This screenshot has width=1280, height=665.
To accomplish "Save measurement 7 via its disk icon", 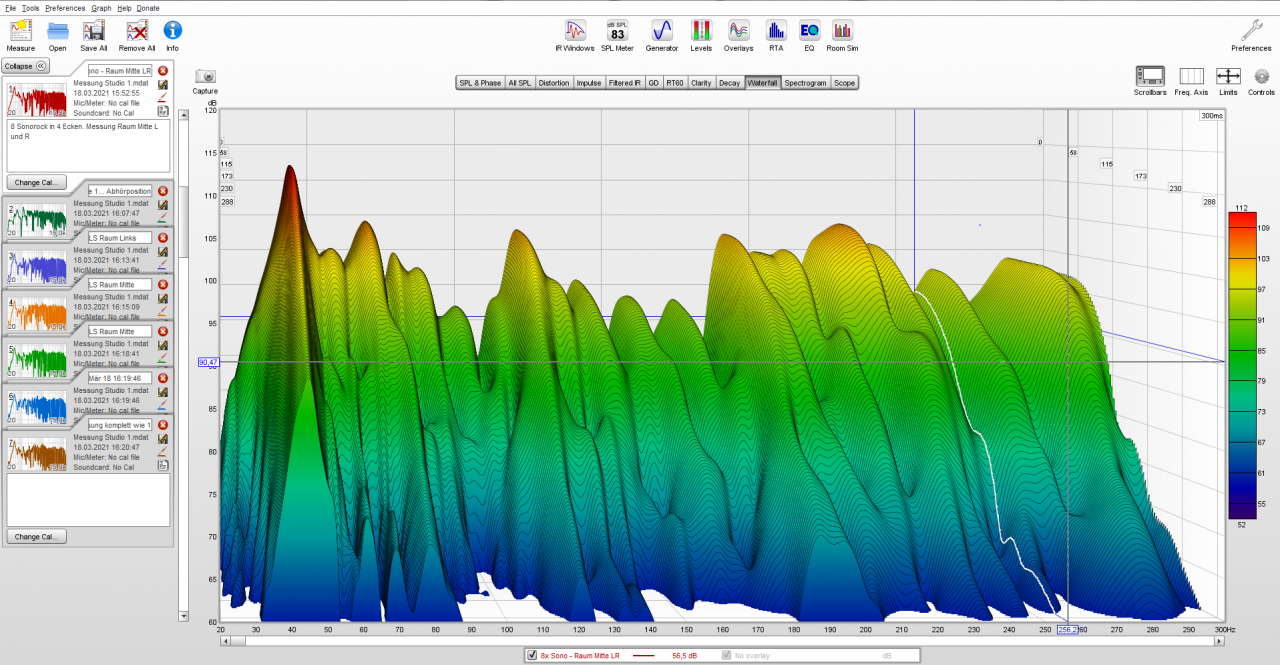I will [x=162, y=439].
